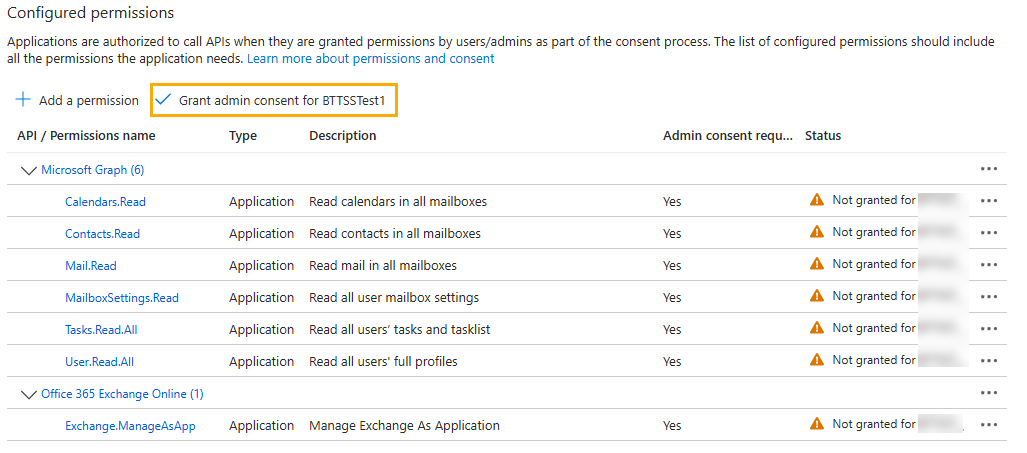Select 'Read mail in all mailboxes' description
1027x453 pixels.
tap(383, 266)
